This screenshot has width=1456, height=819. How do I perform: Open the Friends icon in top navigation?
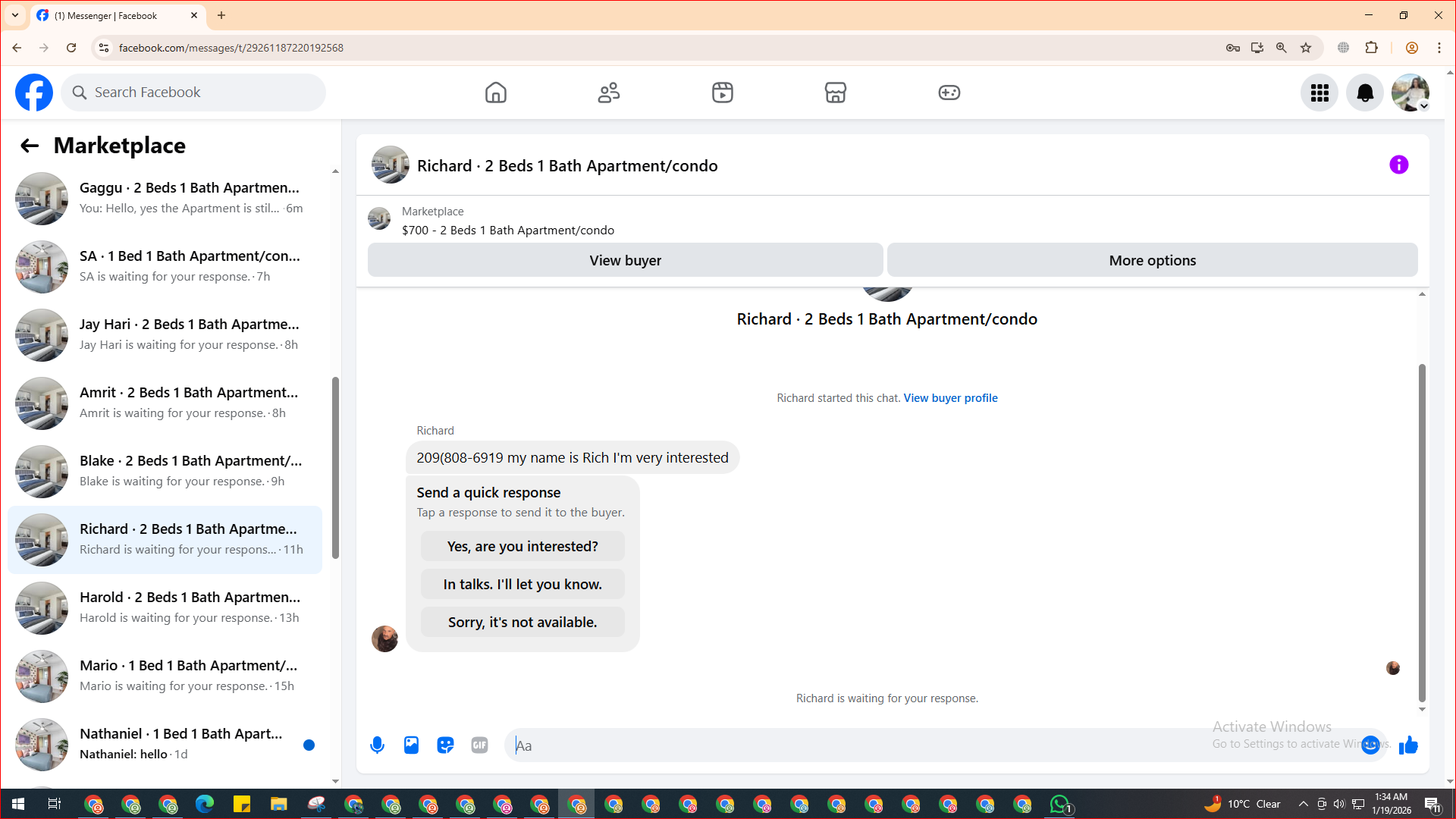coord(609,93)
